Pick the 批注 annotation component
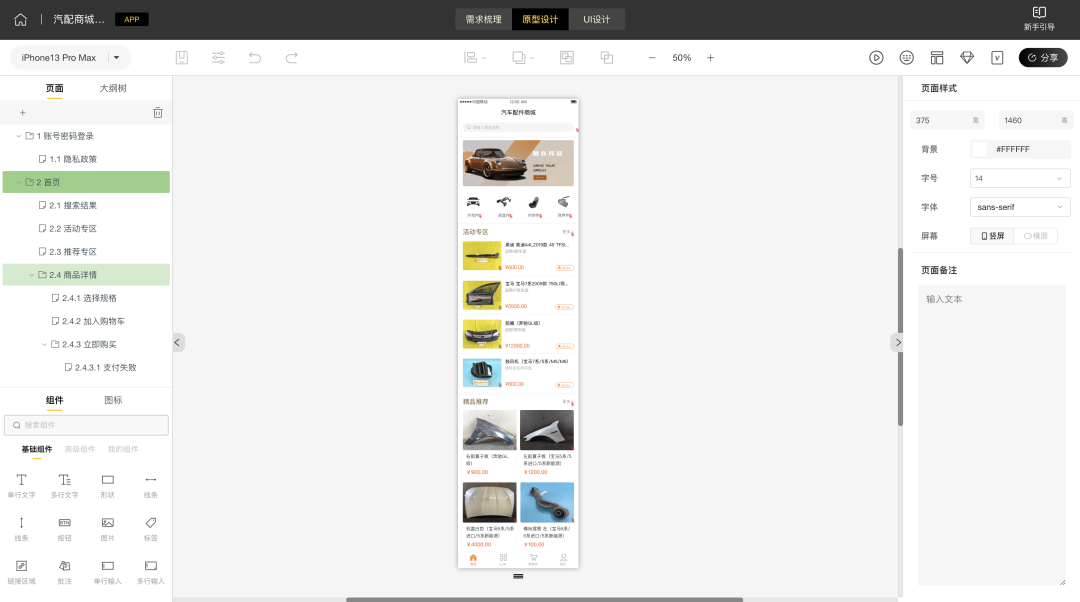The height and width of the screenshot is (602, 1080). click(65, 572)
